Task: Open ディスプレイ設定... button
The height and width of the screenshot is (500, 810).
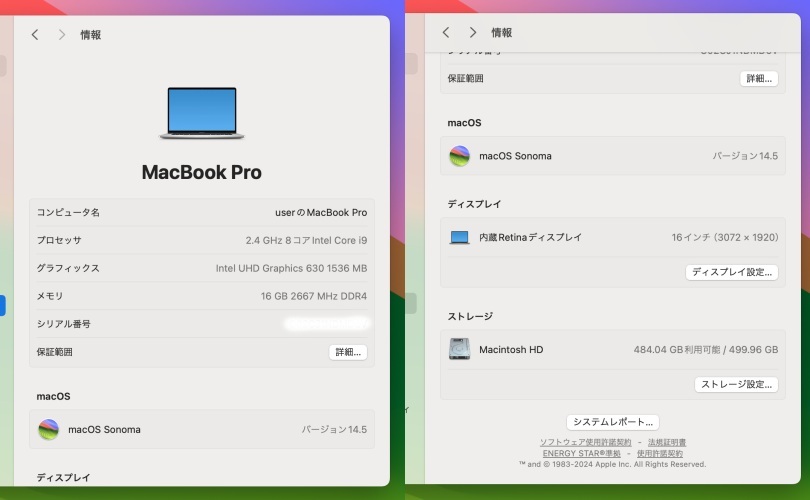Action: pos(731,272)
